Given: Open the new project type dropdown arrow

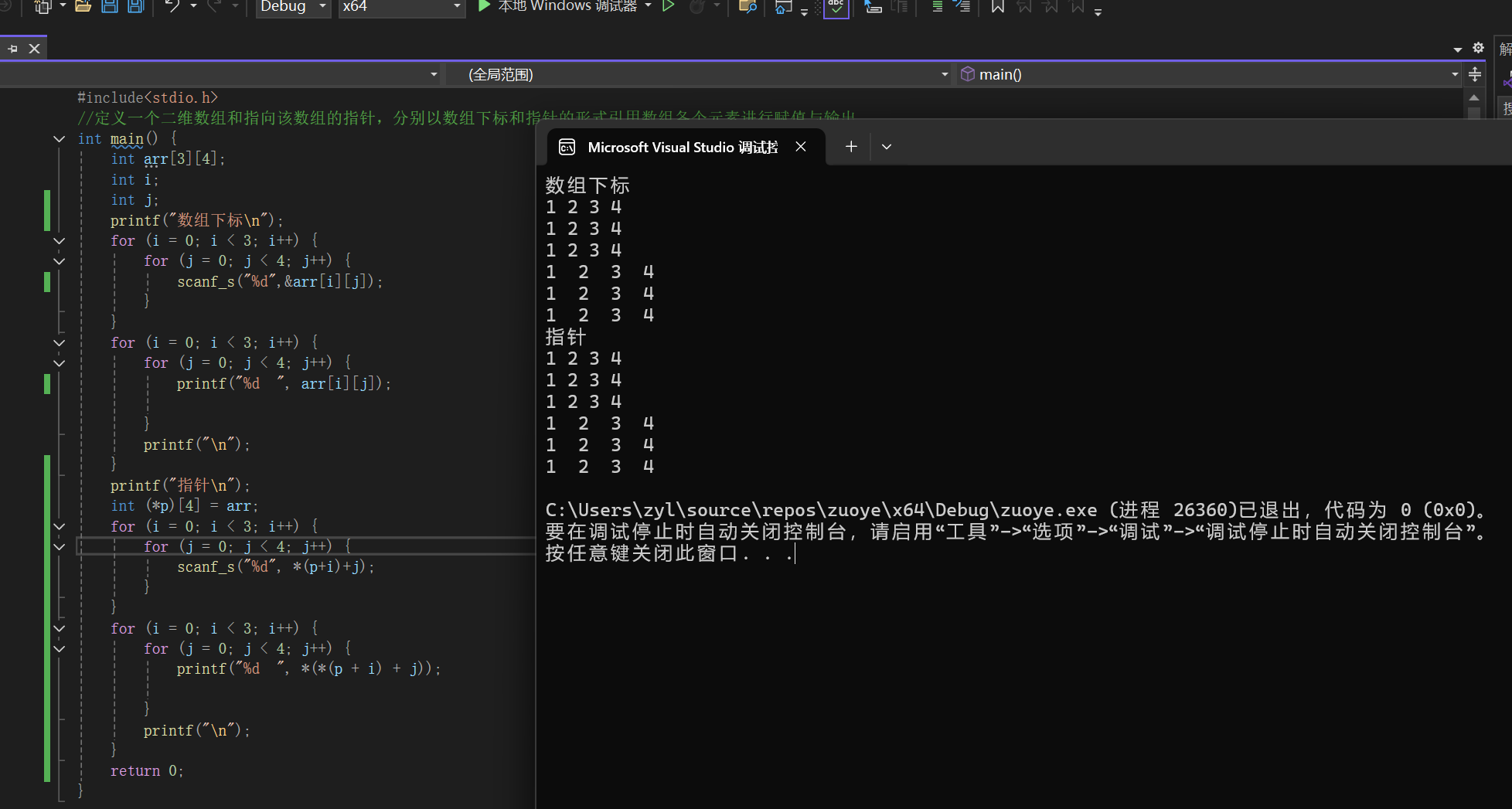Looking at the screenshot, I should (x=62, y=6).
